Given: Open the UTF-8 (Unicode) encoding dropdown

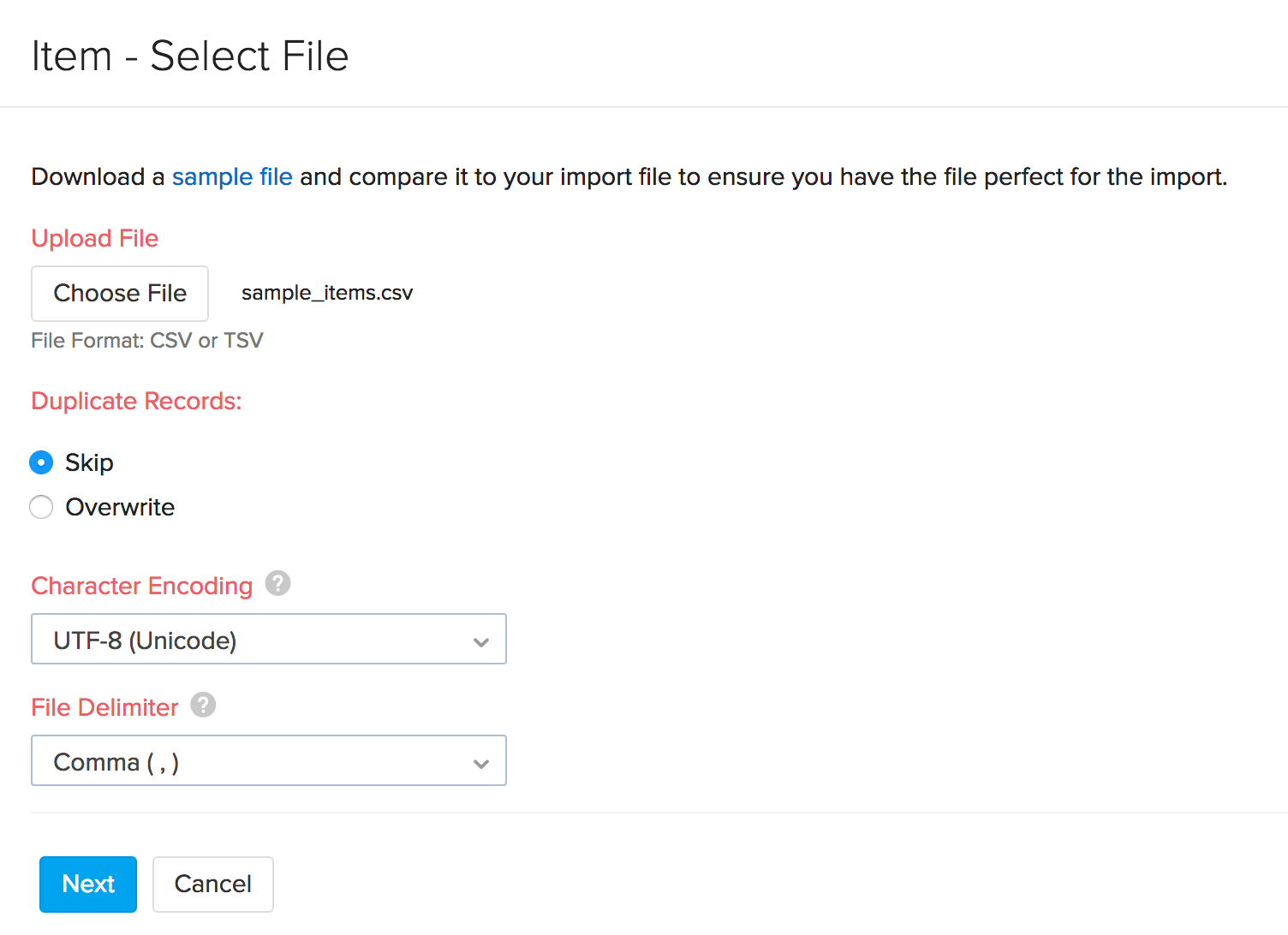Looking at the screenshot, I should [268, 639].
